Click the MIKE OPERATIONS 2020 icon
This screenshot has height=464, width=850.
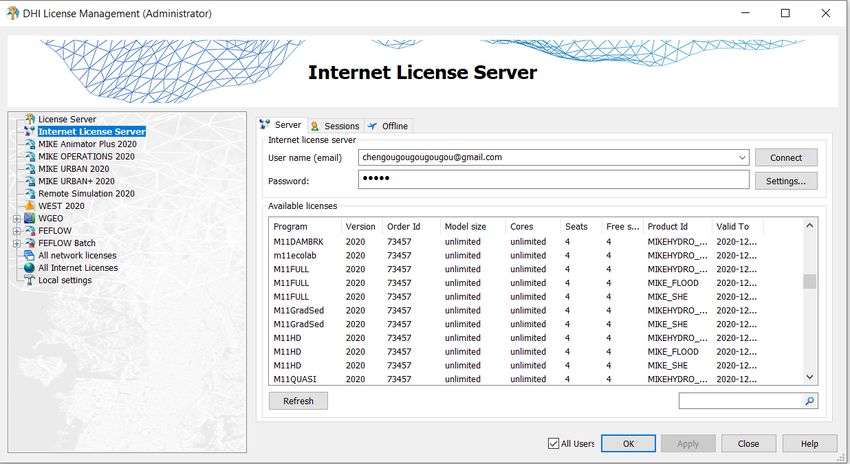click(x=30, y=156)
